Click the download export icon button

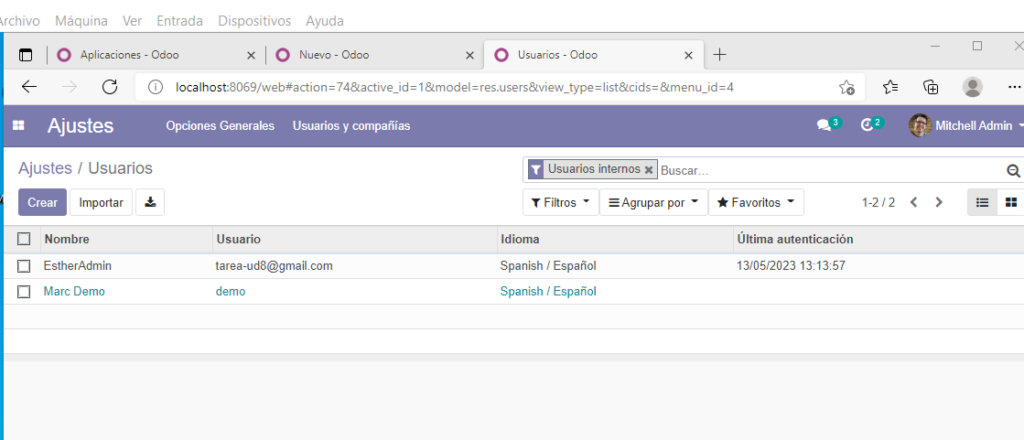[150, 202]
